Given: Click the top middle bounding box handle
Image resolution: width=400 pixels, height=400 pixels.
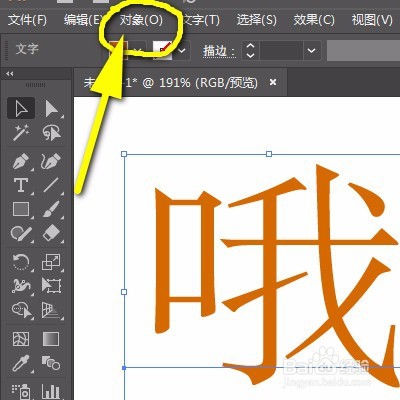Looking at the screenshot, I should click(x=269, y=154).
